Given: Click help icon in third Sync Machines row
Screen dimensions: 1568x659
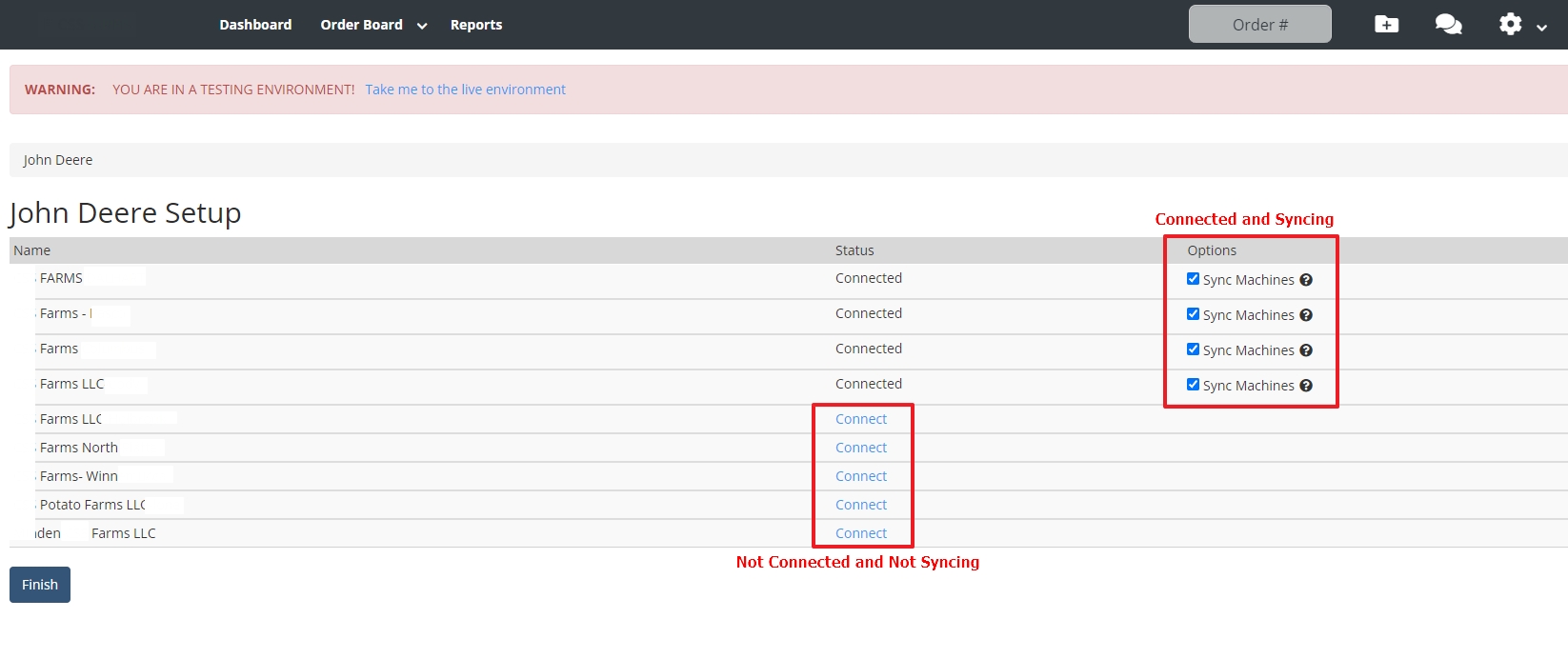Looking at the screenshot, I should (1306, 350).
